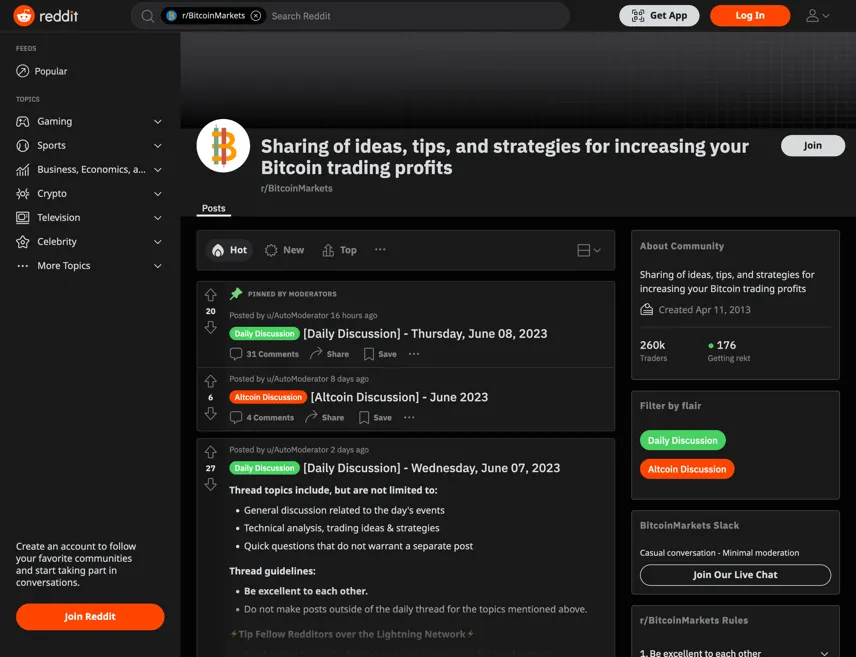Open the card view layout dropdown
The image size is (856, 657).
tap(588, 250)
